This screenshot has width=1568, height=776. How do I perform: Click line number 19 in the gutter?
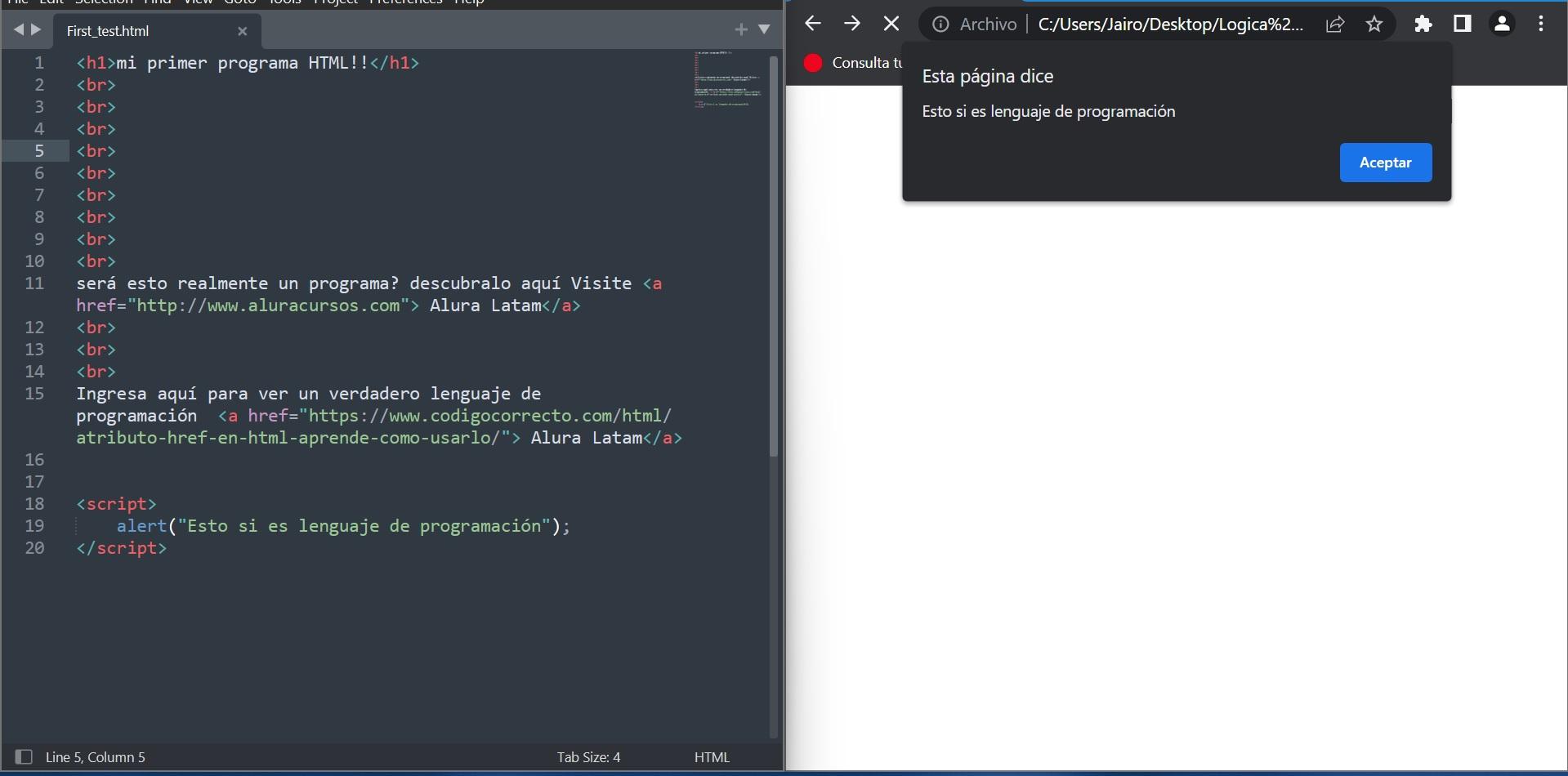click(34, 526)
